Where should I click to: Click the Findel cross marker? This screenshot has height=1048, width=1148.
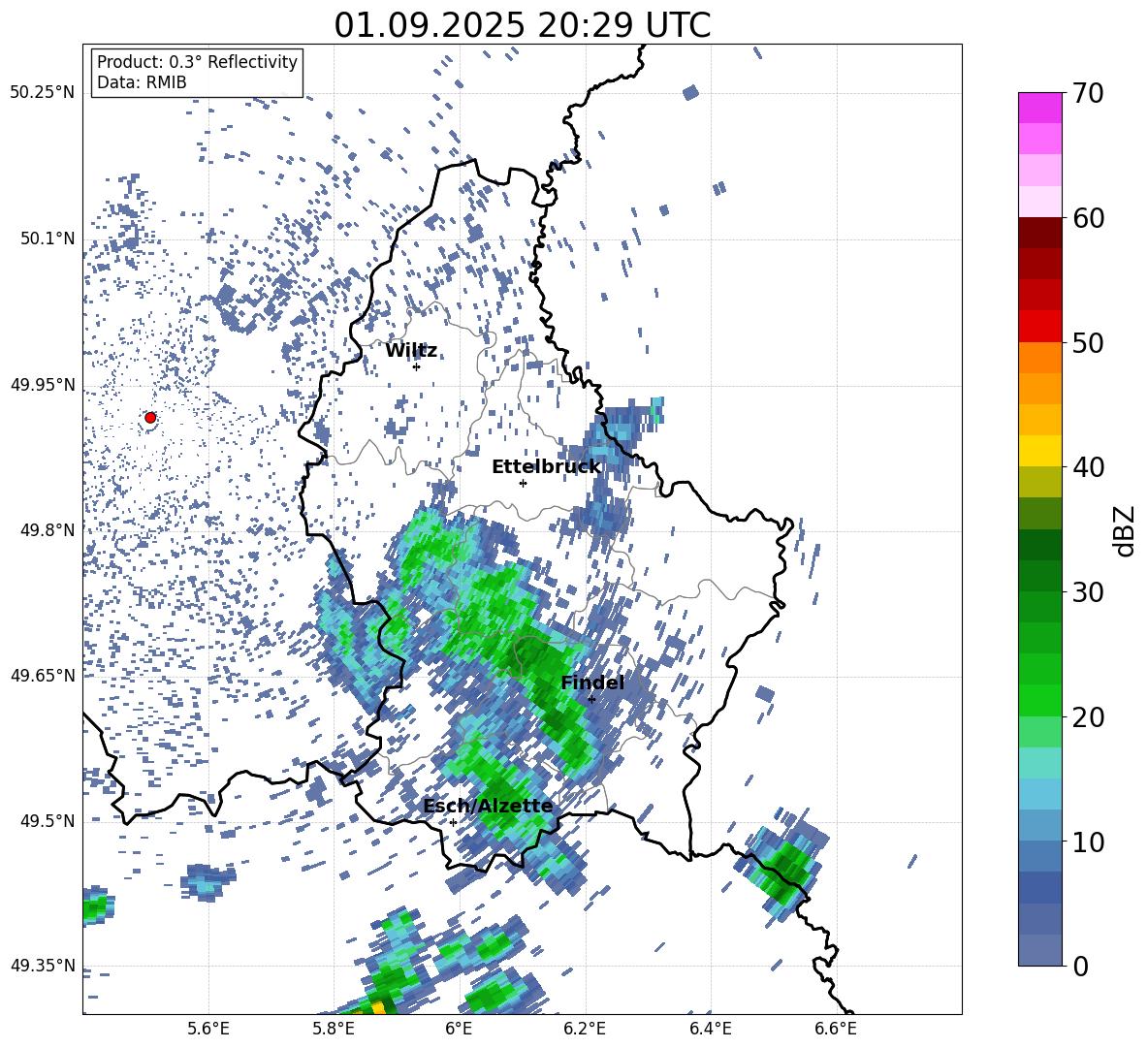pyautogui.click(x=591, y=699)
